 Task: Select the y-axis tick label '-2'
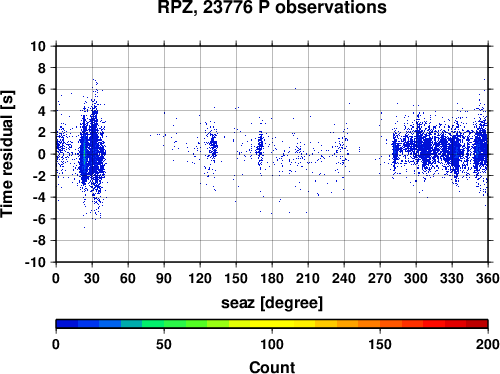coord(39,176)
